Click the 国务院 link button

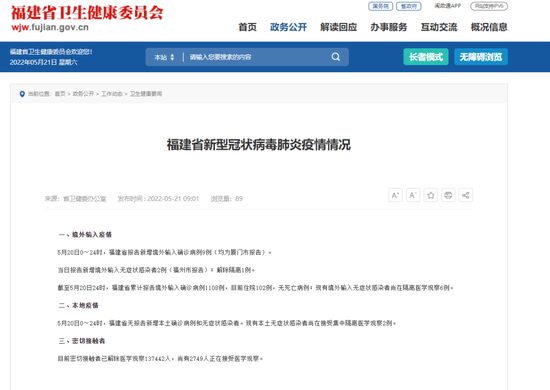click(x=381, y=6)
